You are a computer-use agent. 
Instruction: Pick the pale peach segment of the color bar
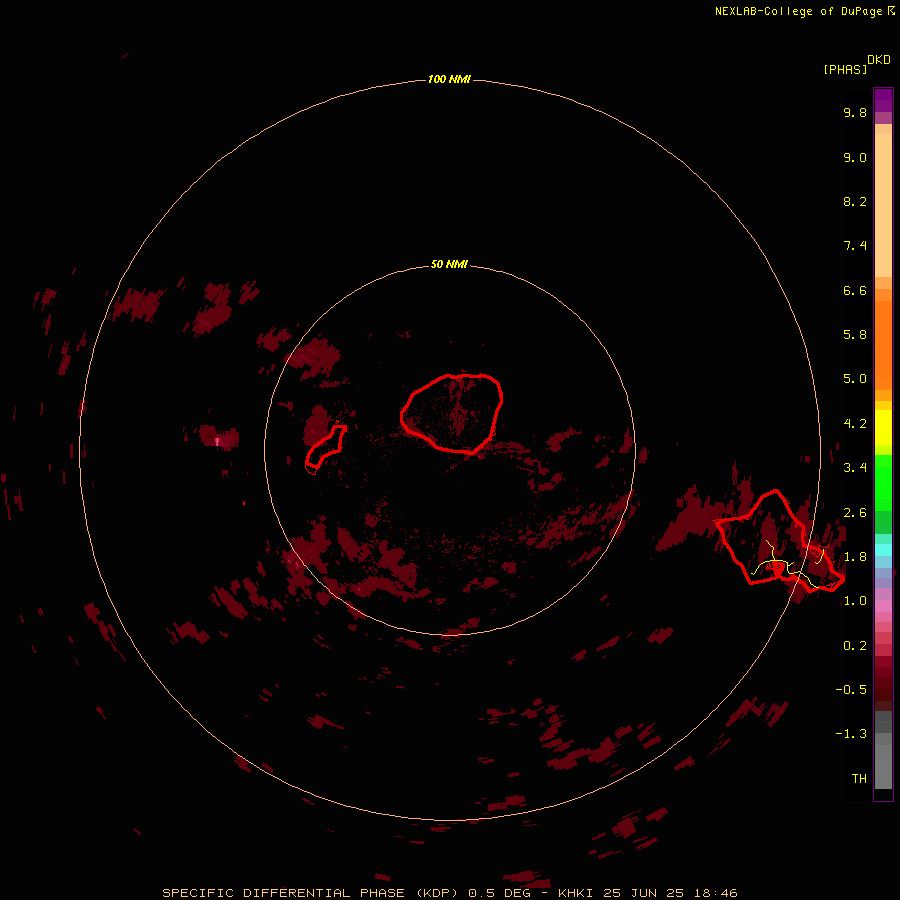(x=883, y=205)
